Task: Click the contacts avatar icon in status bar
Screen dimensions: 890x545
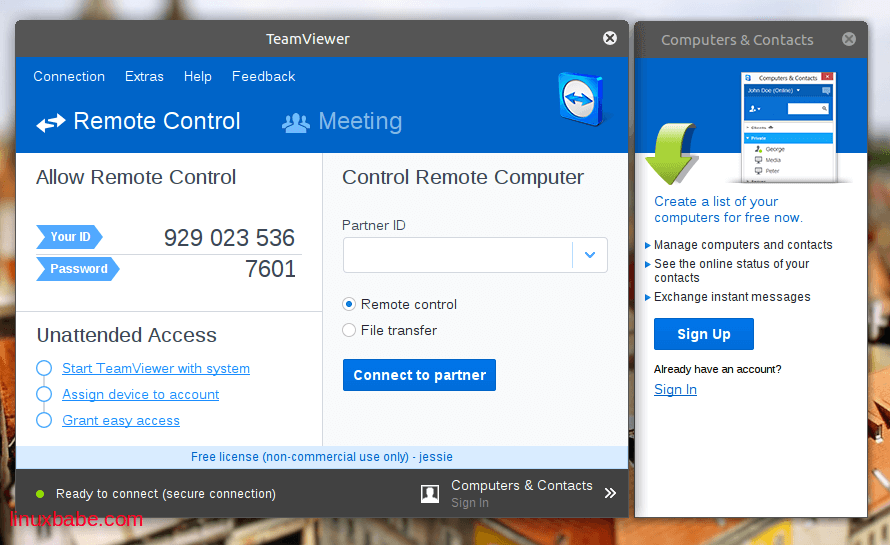Action: pos(430,493)
